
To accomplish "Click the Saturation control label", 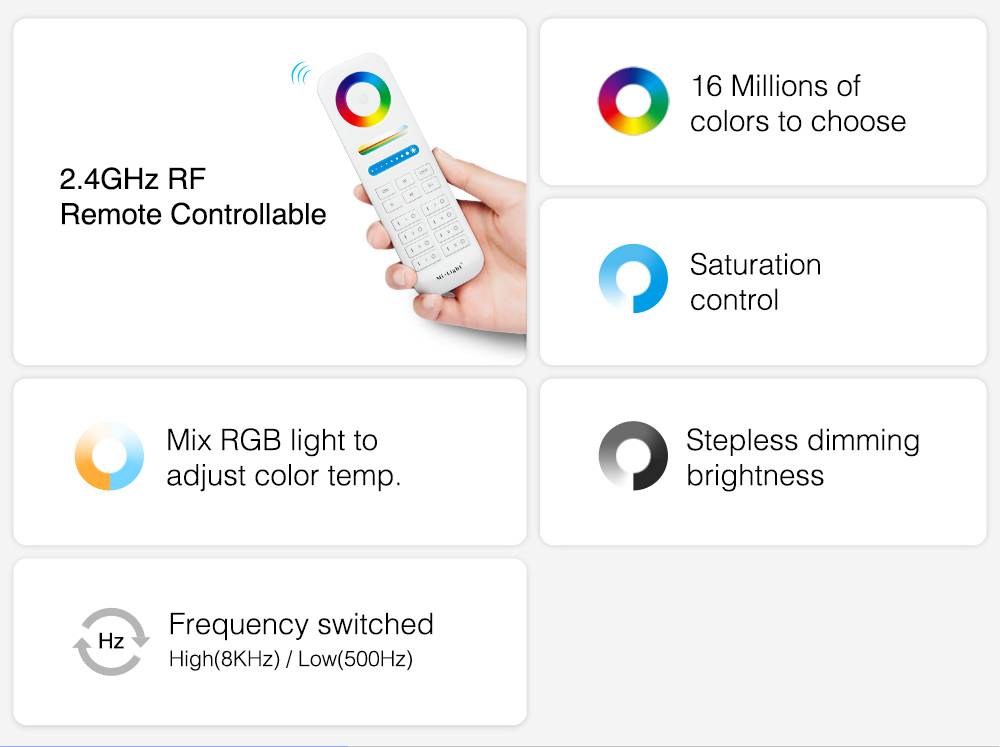I will click(755, 282).
